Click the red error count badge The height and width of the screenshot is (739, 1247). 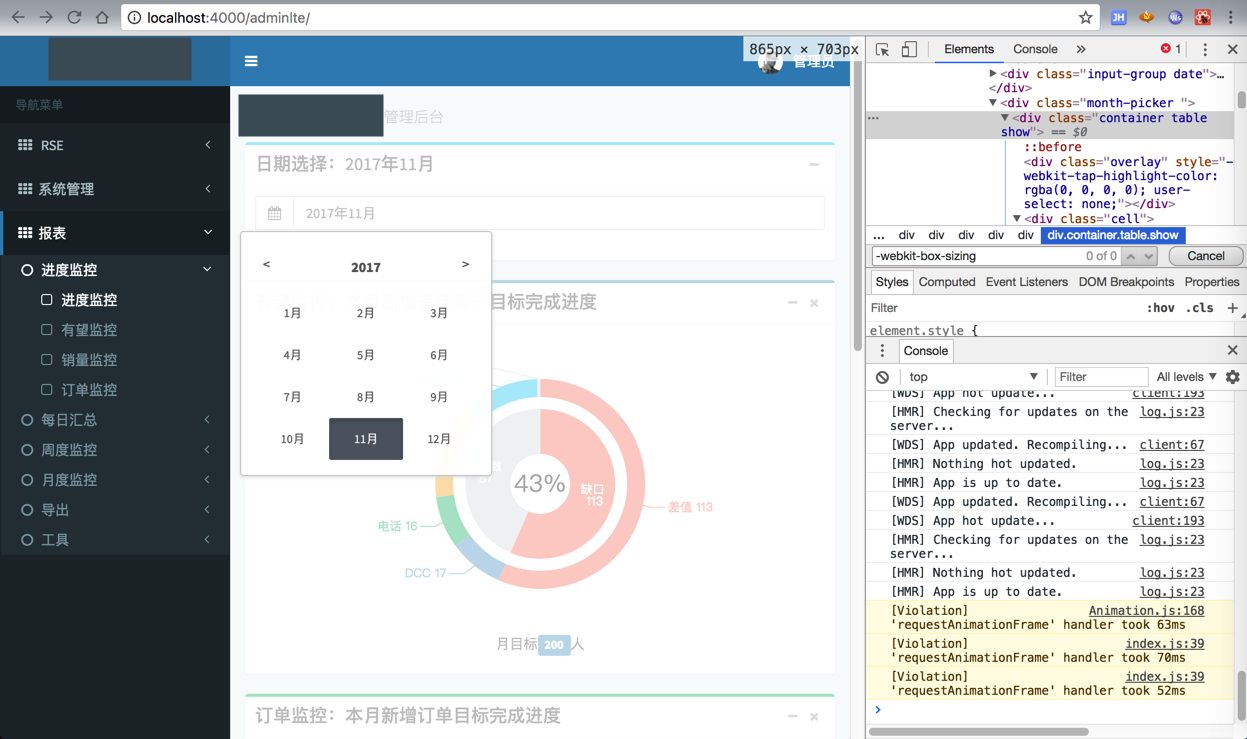(x=1170, y=49)
